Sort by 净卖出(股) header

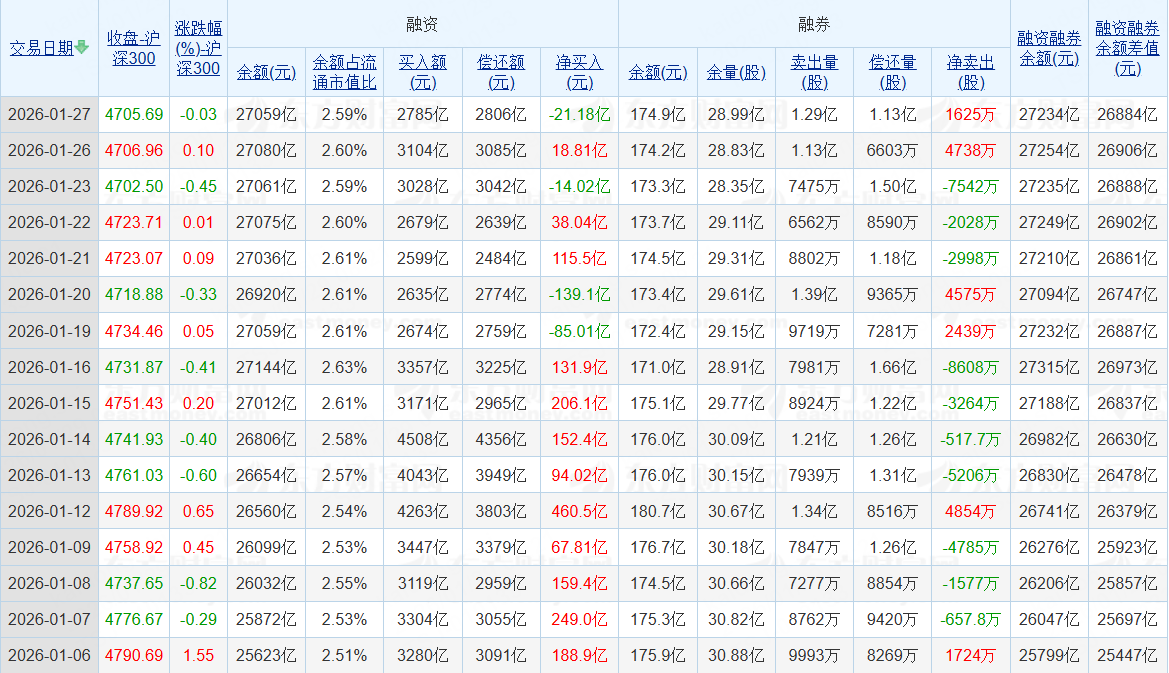tap(971, 72)
